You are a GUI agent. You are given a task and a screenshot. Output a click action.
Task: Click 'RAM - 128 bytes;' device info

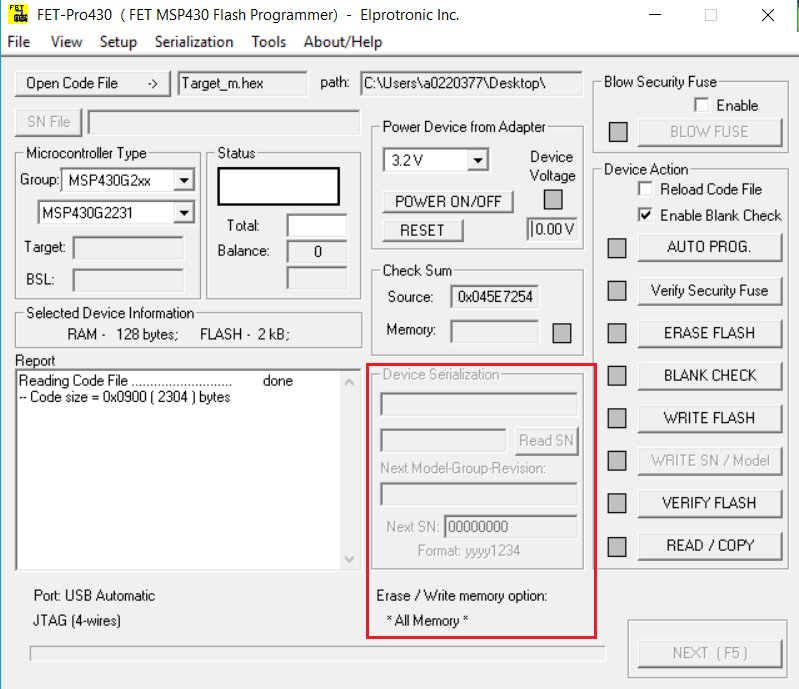(x=123, y=334)
